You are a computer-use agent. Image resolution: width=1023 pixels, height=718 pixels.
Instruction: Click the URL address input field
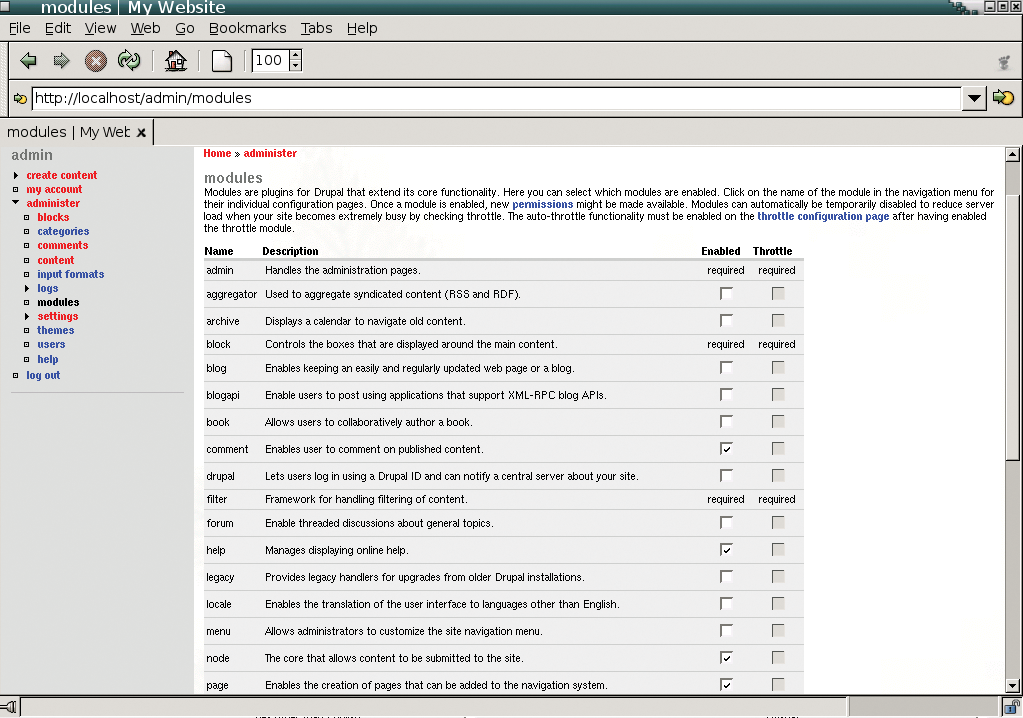point(496,98)
